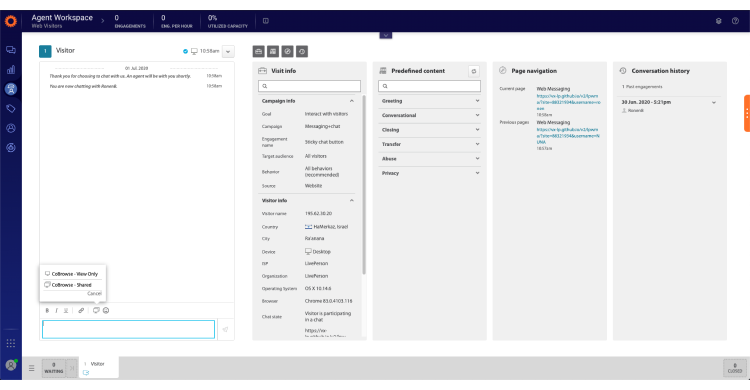Show the Conversation history widget clock icon

pos(302,51)
